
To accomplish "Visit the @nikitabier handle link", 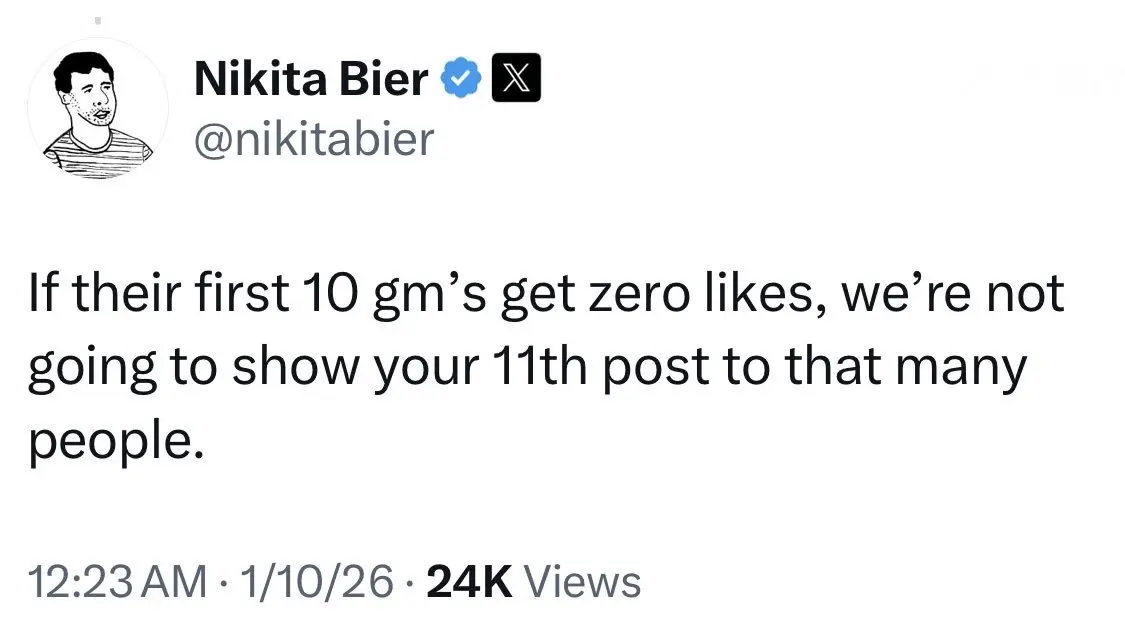I will pos(314,138).
